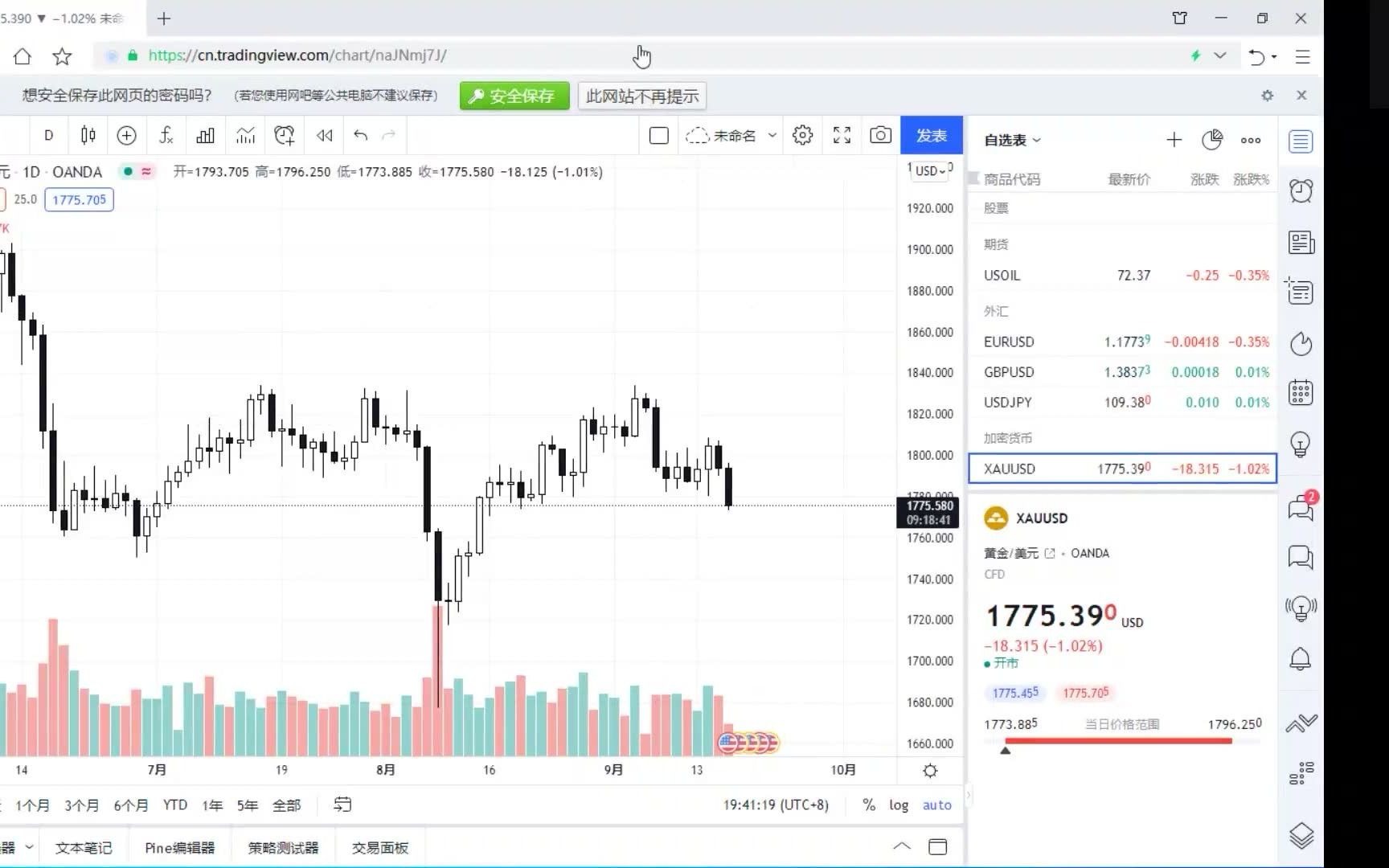Open ideas stream broadcast icon
The image size is (1389, 868).
[1301, 608]
